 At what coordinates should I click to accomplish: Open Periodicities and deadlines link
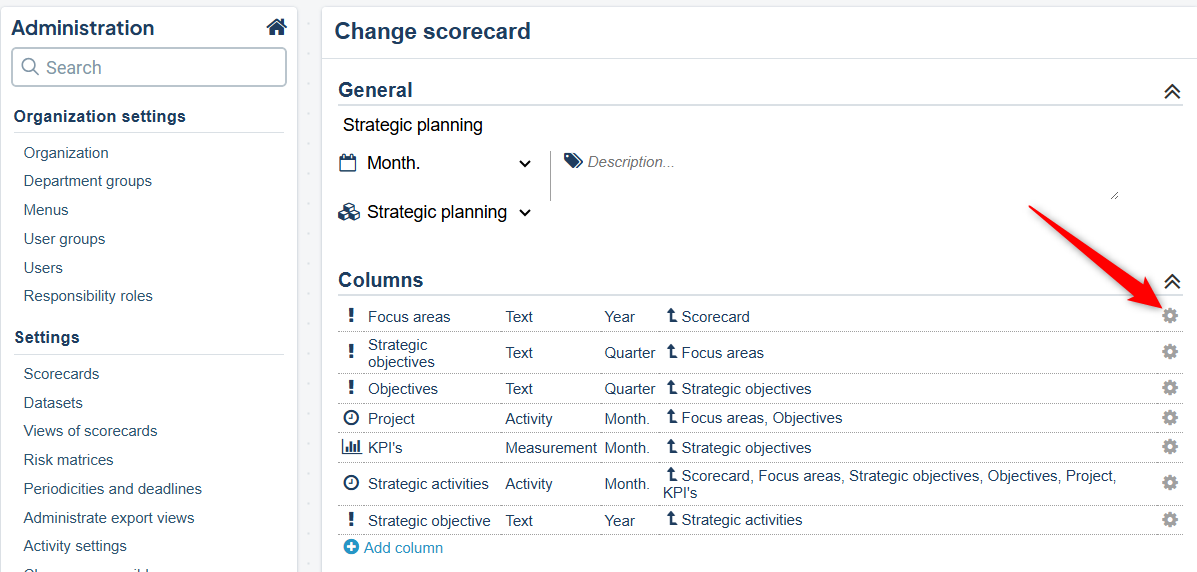tap(113, 489)
